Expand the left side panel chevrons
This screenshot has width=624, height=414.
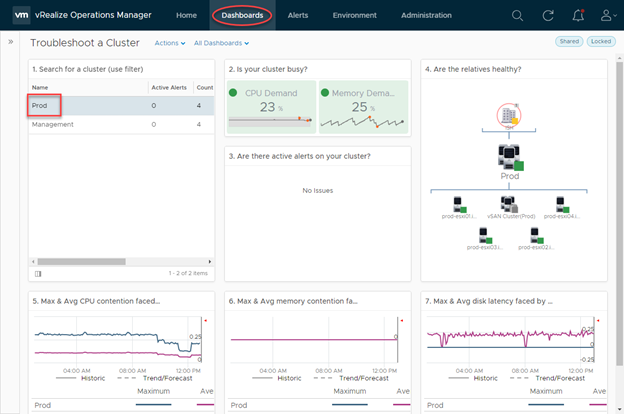pyautogui.click(x=11, y=41)
